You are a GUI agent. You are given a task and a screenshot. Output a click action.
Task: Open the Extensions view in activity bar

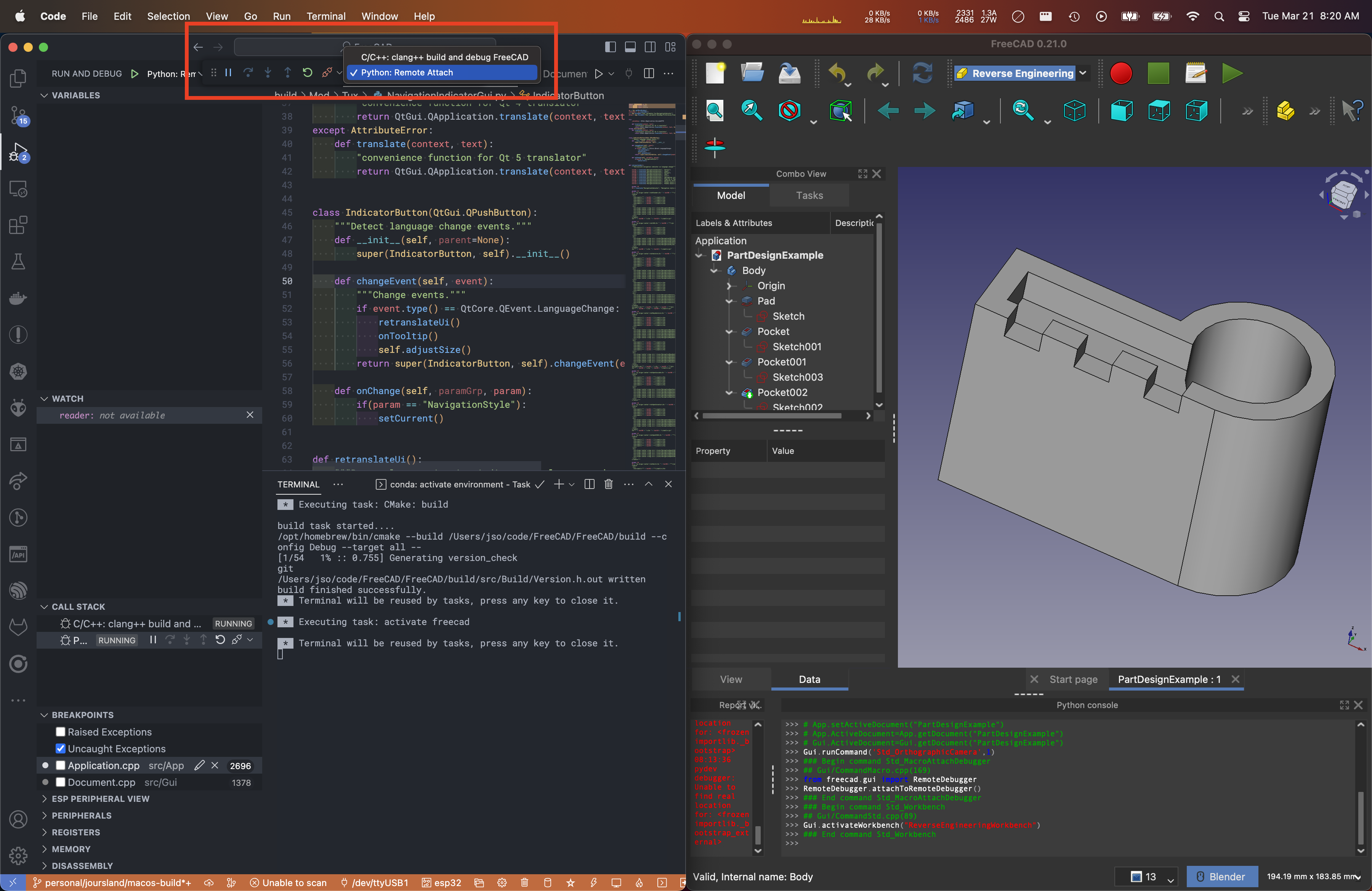(18, 225)
